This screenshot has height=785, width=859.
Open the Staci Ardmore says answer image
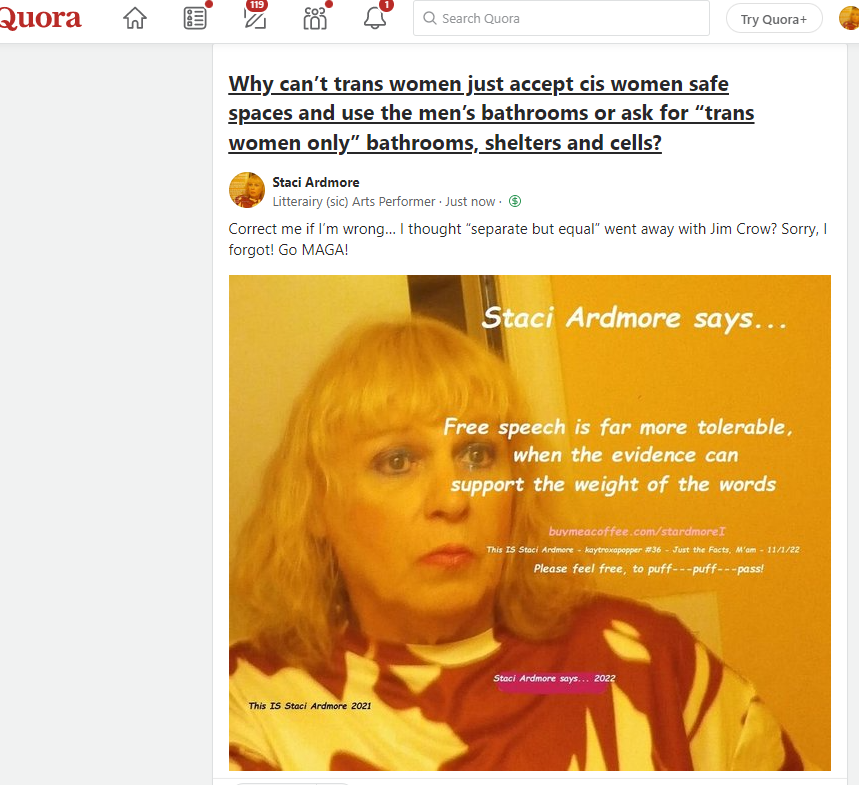[530, 523]
